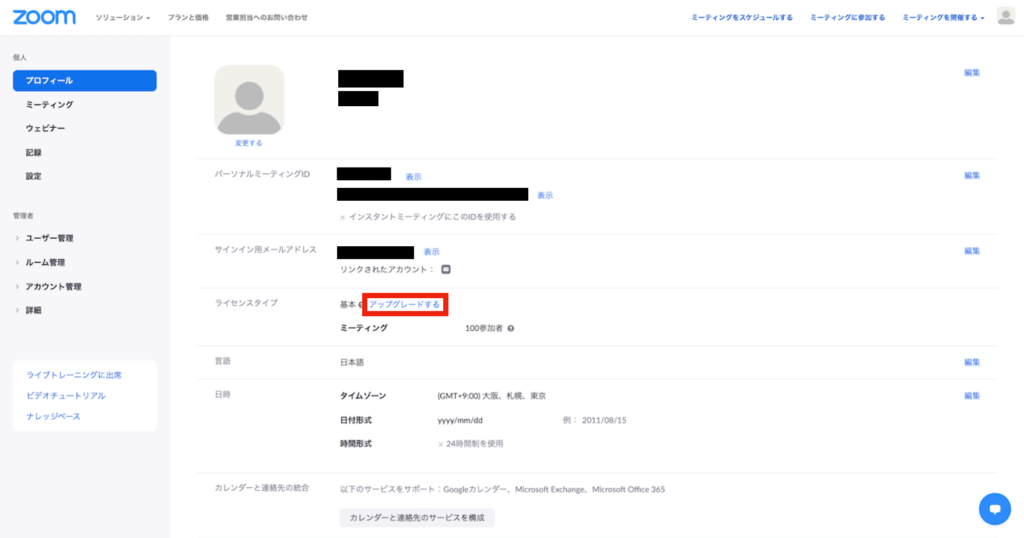Viewport: 1024px width, 538px height.
Task: Click the info icon next to 基本
Action: point(362,304)
